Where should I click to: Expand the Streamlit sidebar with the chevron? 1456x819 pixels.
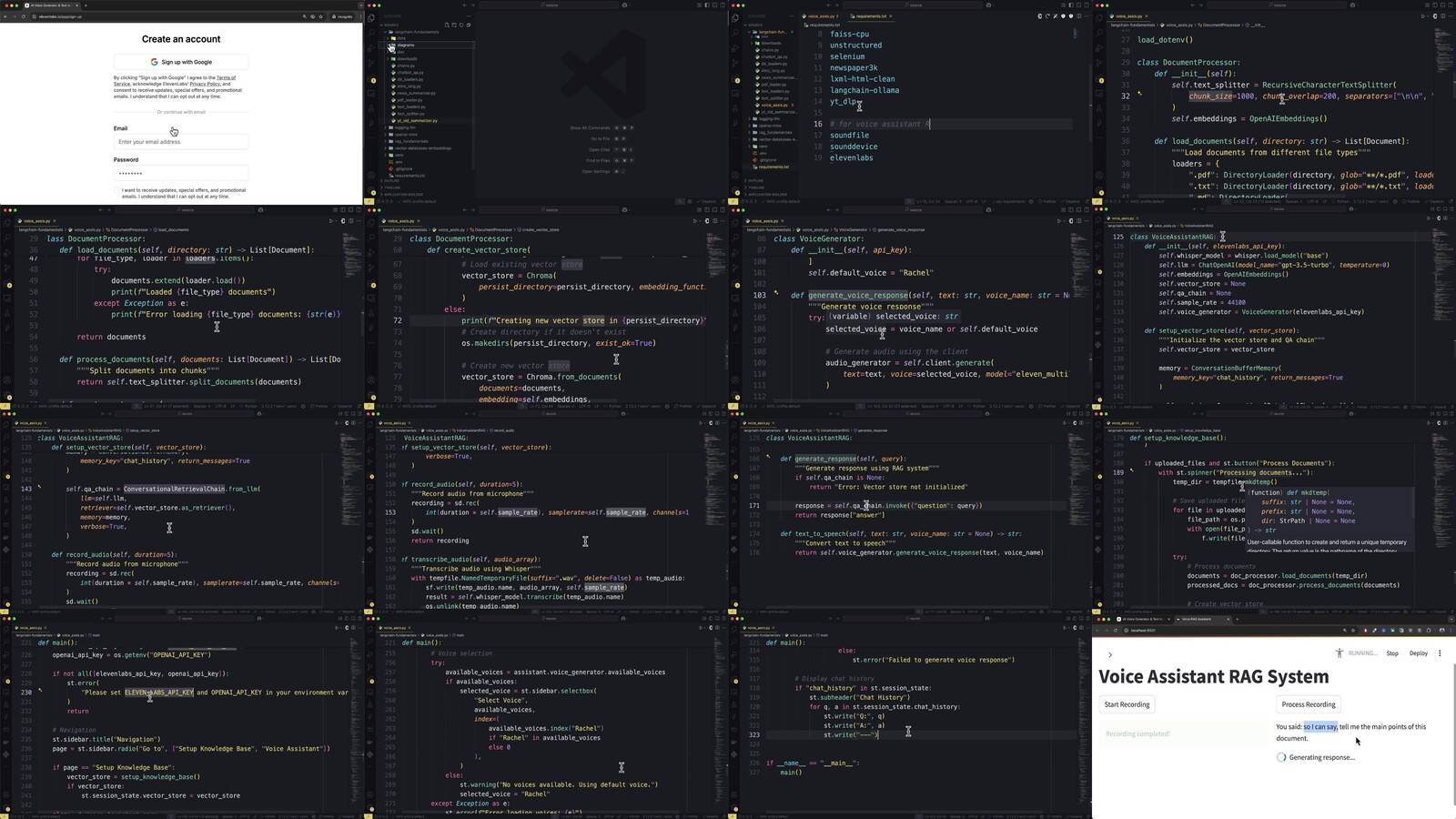tap(1110, 654)
